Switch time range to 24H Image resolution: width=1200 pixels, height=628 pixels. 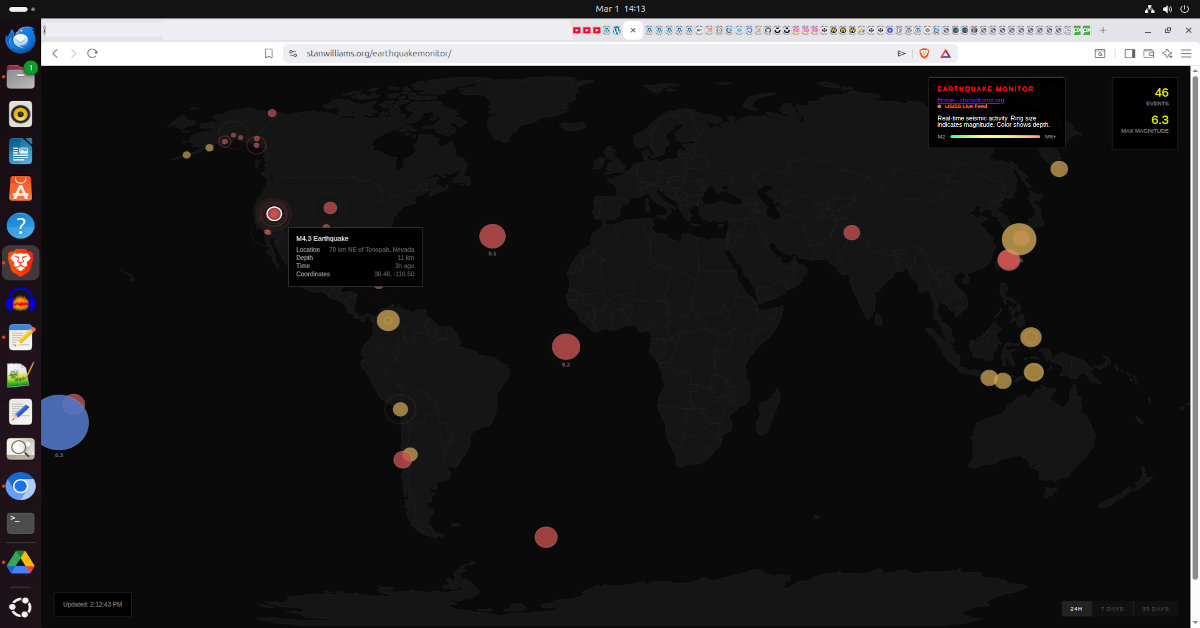point(1076,608)
